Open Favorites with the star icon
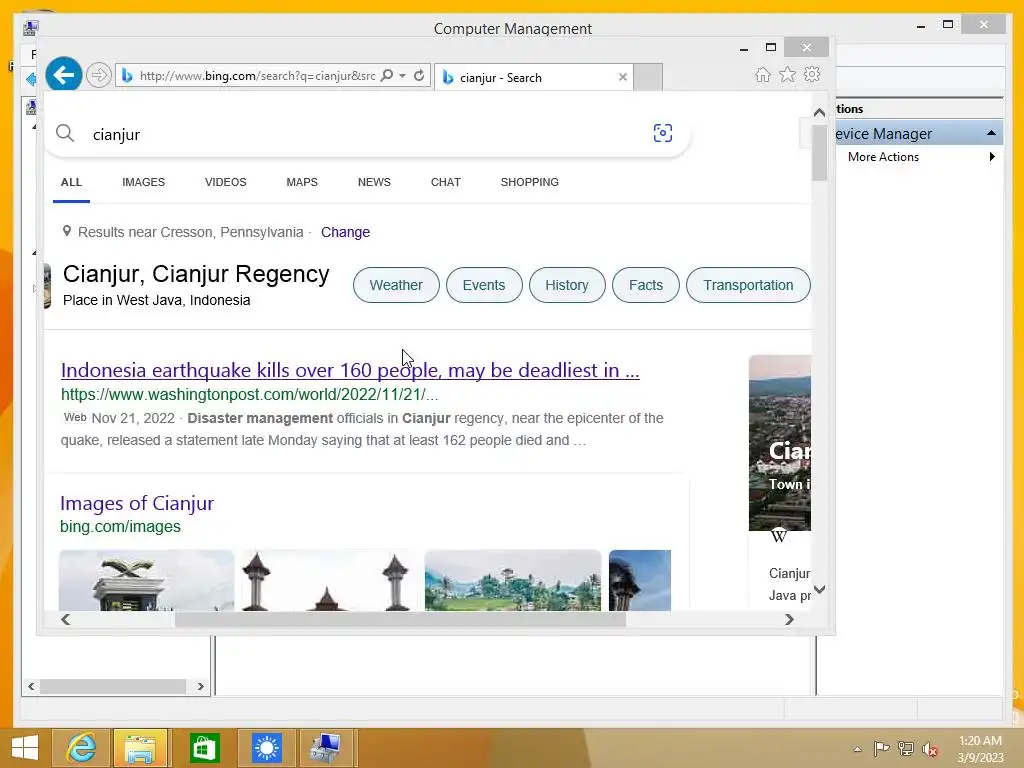 coord(788,74)
